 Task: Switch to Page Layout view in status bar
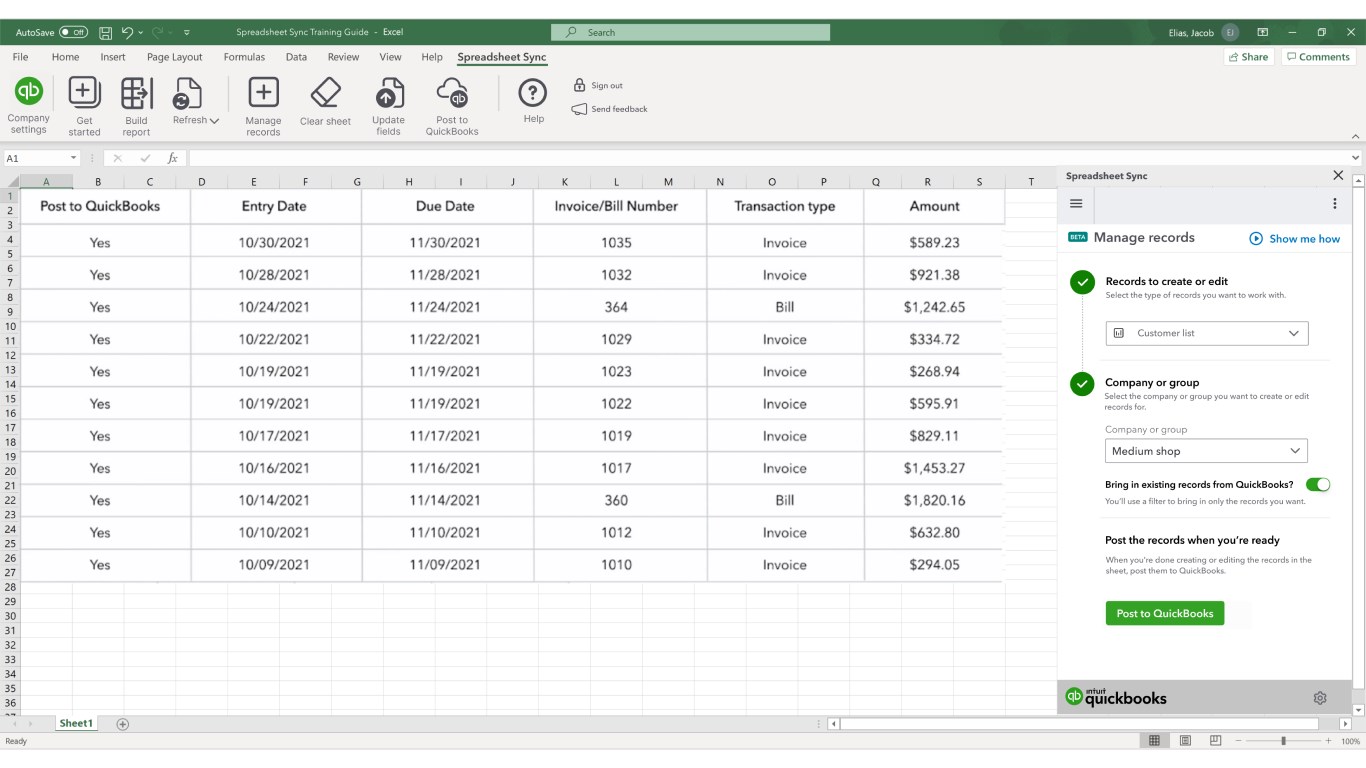[x=1185, y=741]
